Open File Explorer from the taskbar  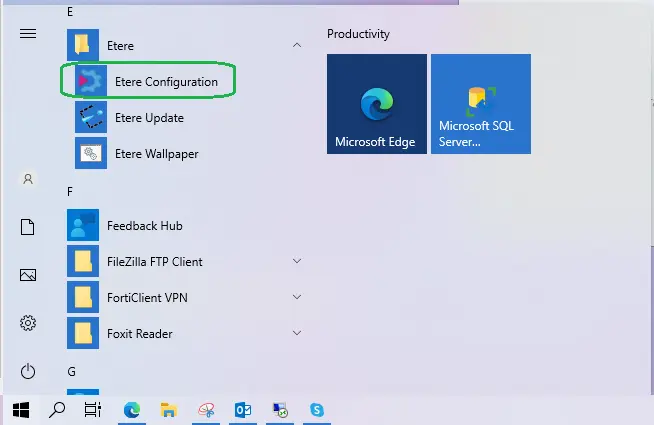pos(169,410)
